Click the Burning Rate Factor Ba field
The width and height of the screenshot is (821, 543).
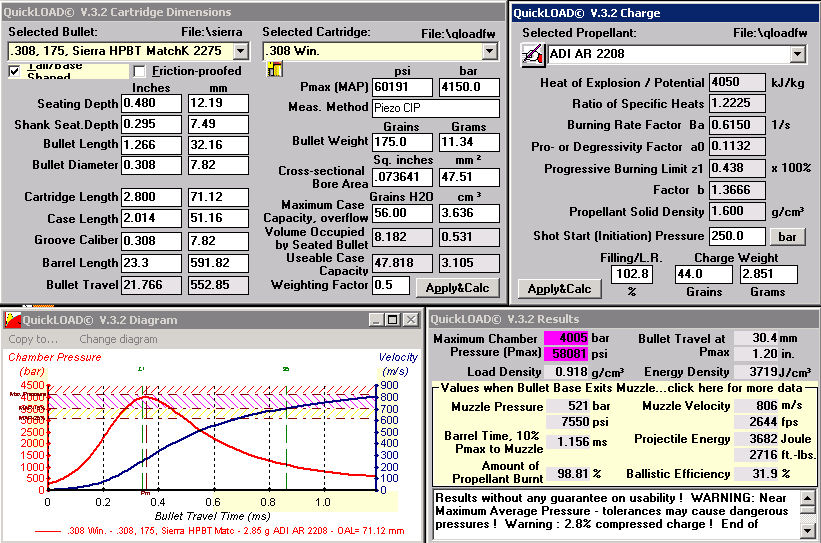click(x=737, y=125)
